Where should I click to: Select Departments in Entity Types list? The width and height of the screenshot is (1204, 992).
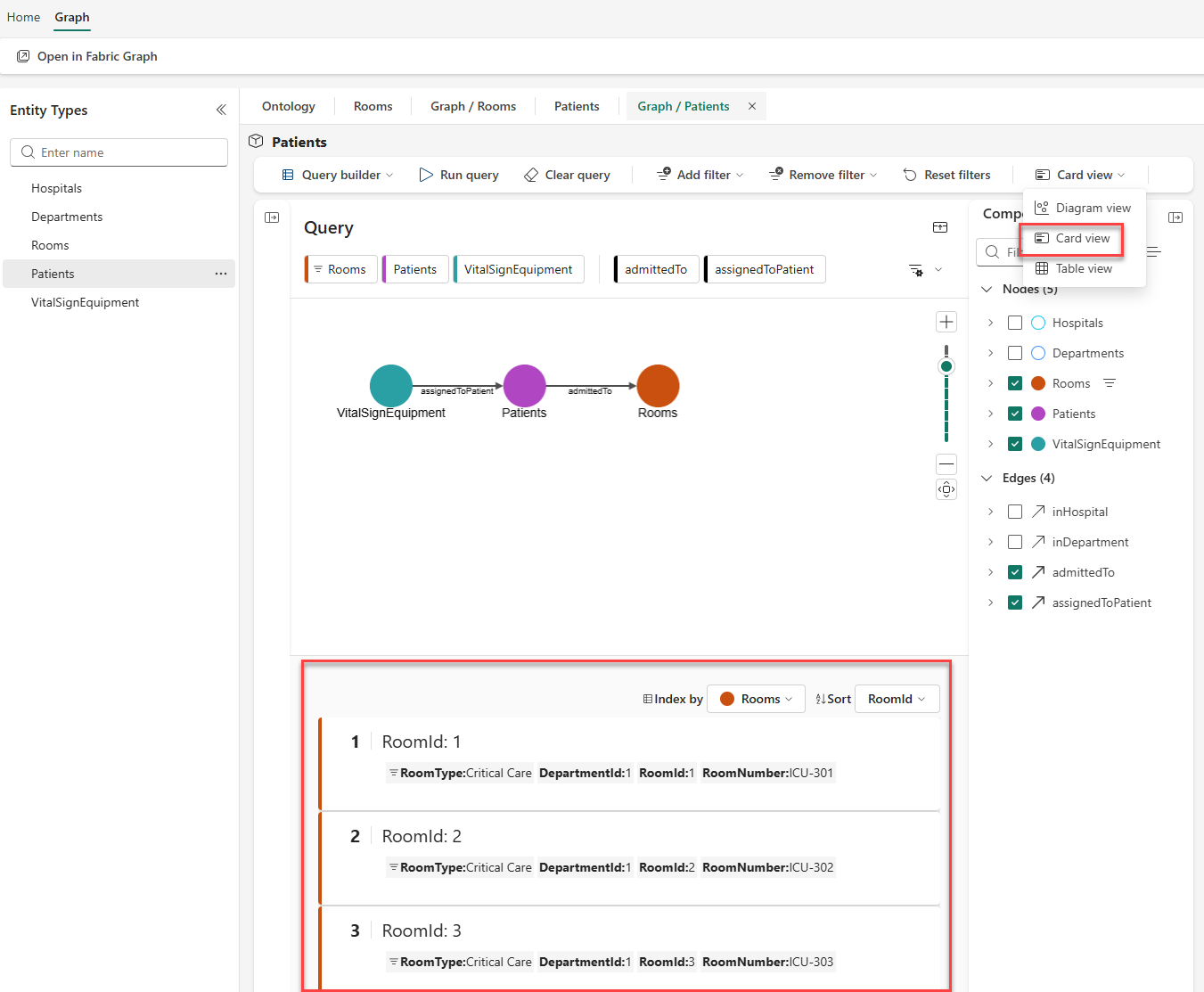[x=119, y=217]
